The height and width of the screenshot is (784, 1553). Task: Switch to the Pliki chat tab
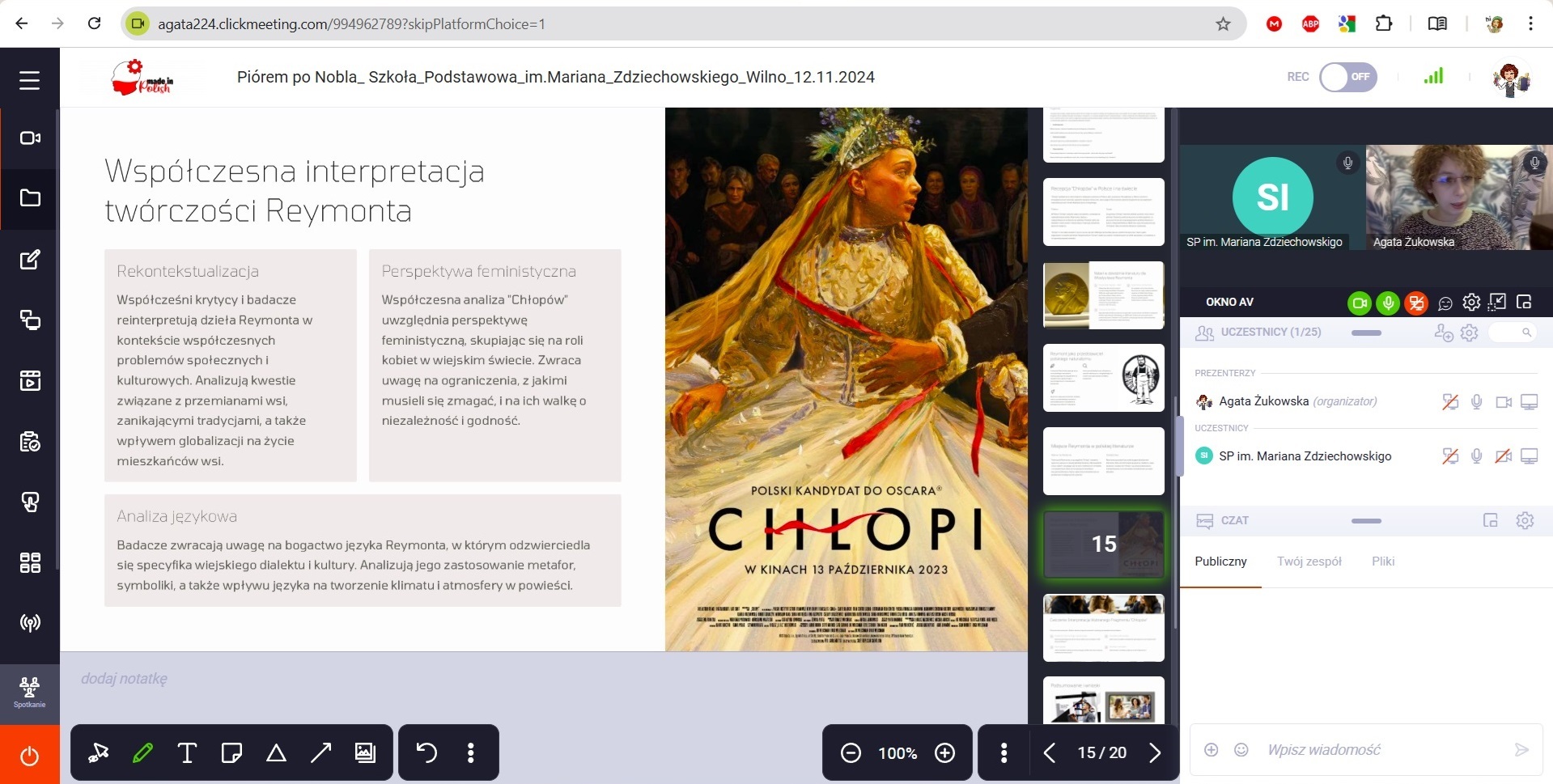tap(1383, 562)
